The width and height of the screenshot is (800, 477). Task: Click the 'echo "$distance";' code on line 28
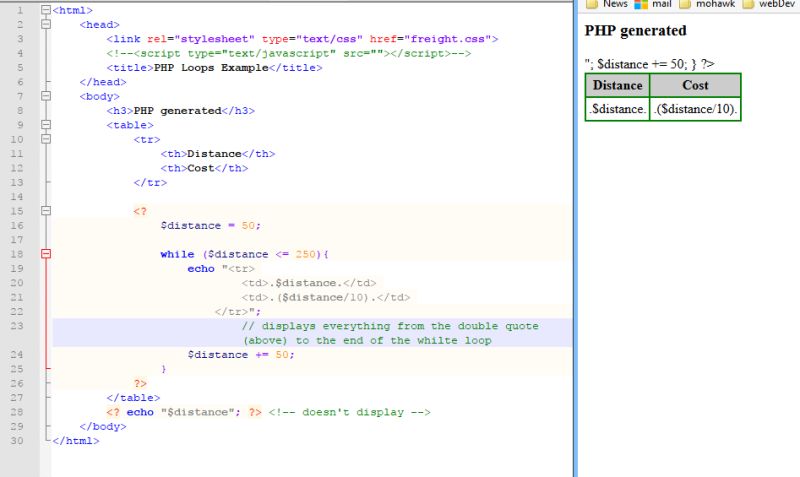[x=184, y=412]
